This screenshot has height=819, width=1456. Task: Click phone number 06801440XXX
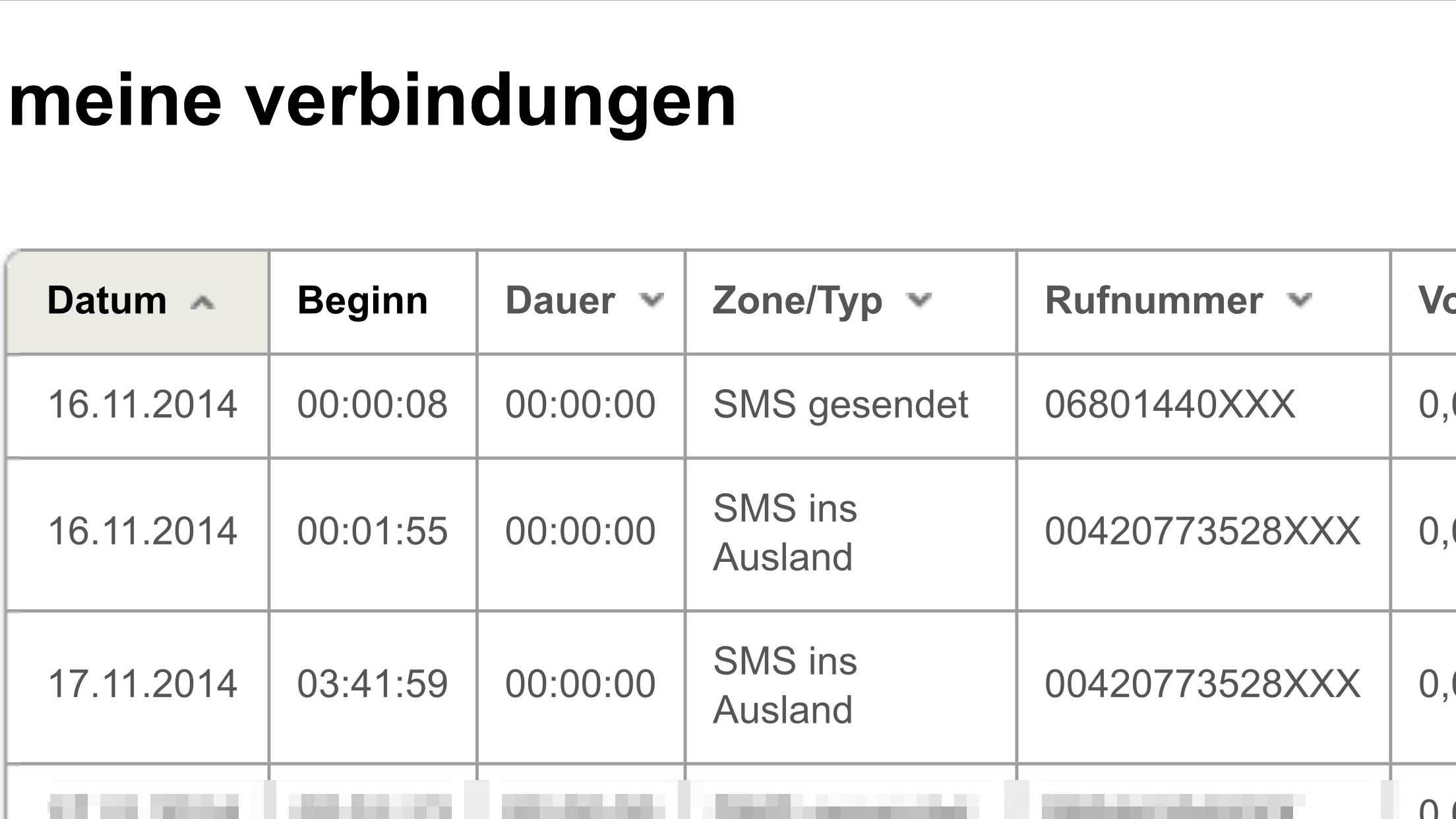1170,404
